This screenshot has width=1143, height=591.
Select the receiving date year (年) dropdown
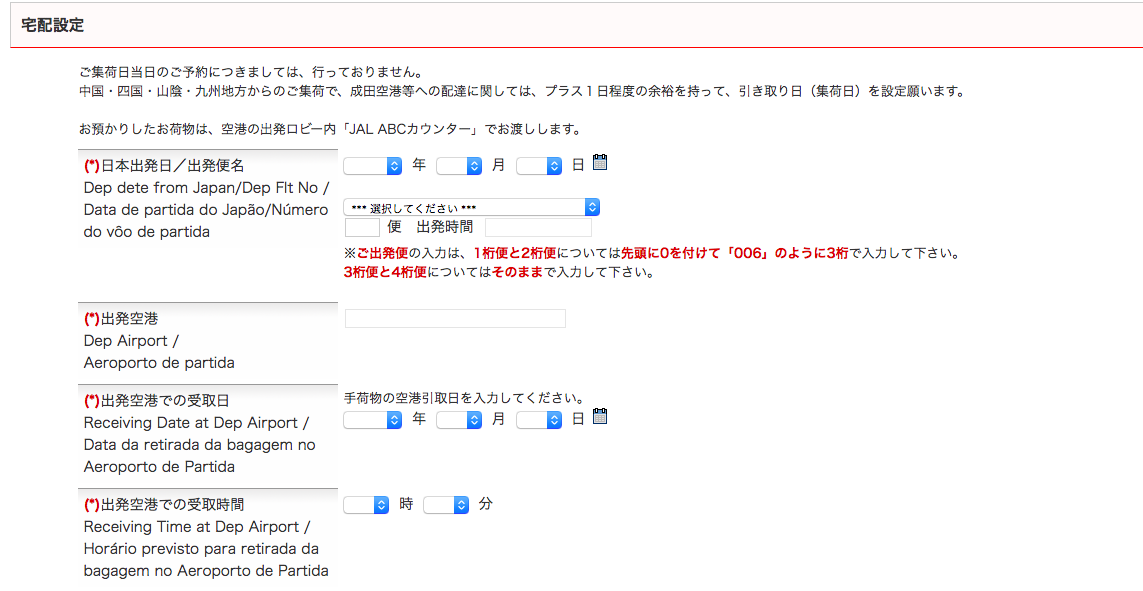[372, 420]
